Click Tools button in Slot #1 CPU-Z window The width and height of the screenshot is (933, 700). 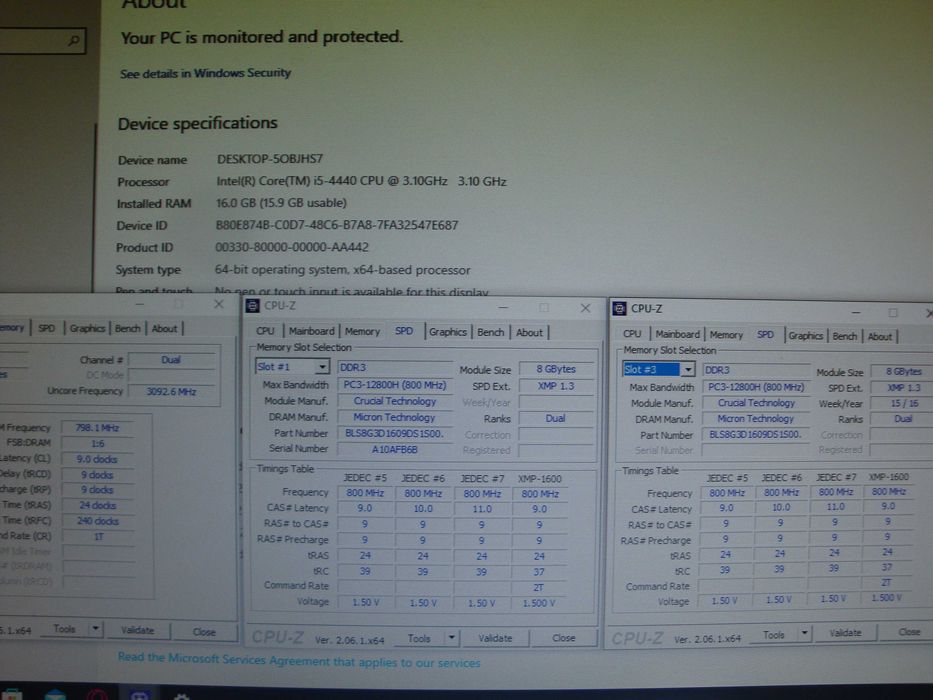[419, 638]
